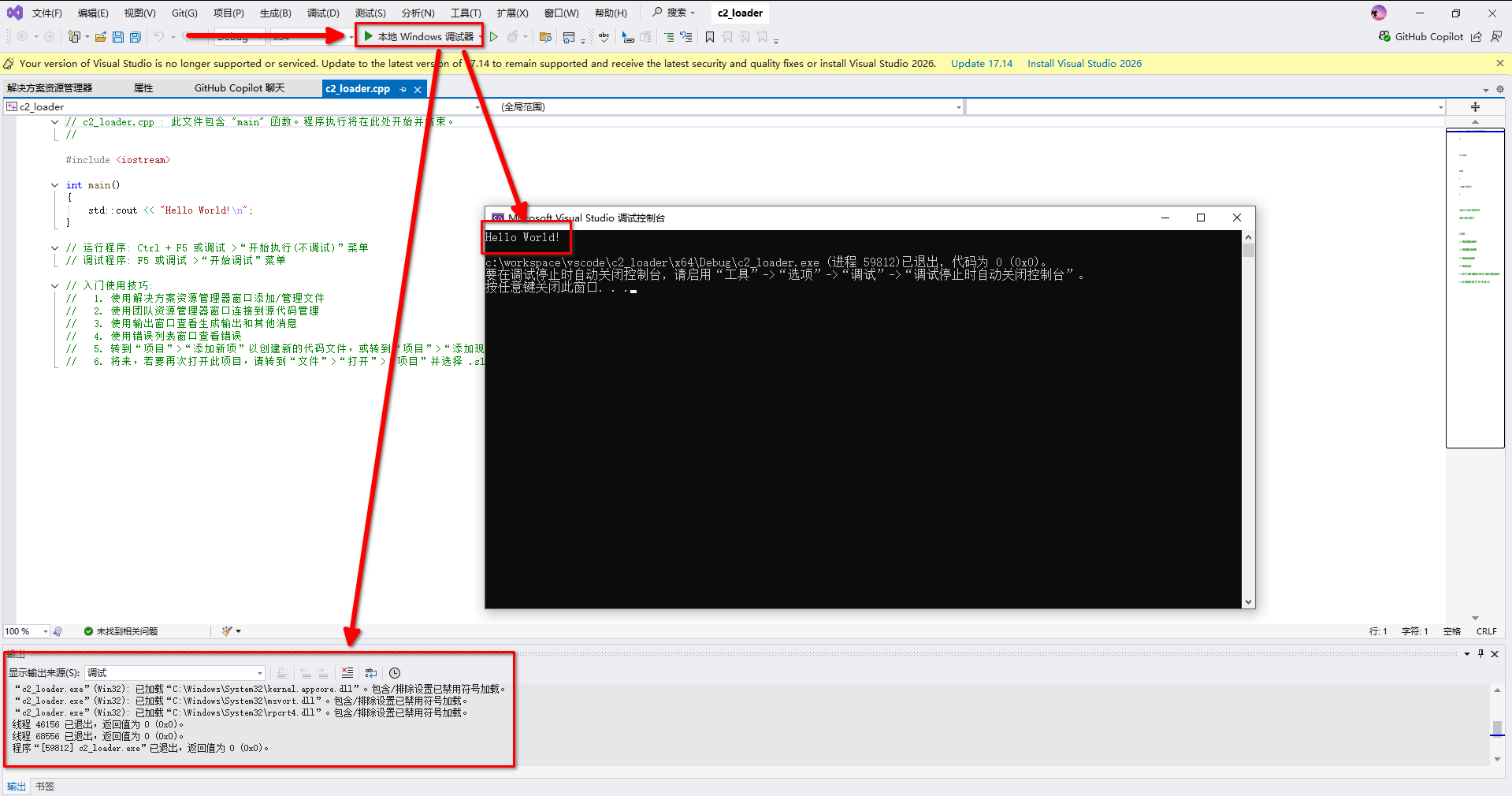Open the 100 % zoom level dropdown

45,631
